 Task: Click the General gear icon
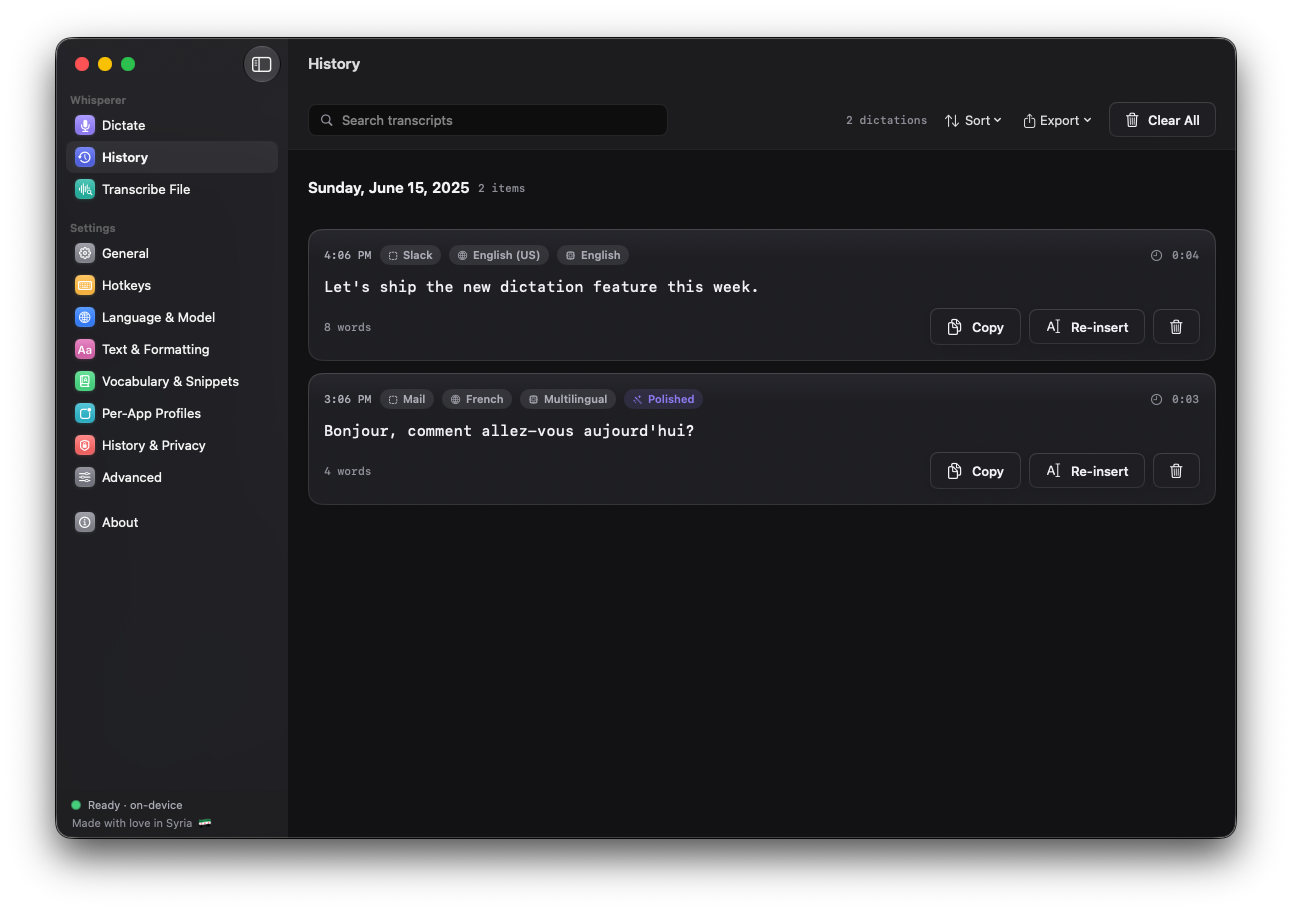pyautogui.click(x=85, y=253)
